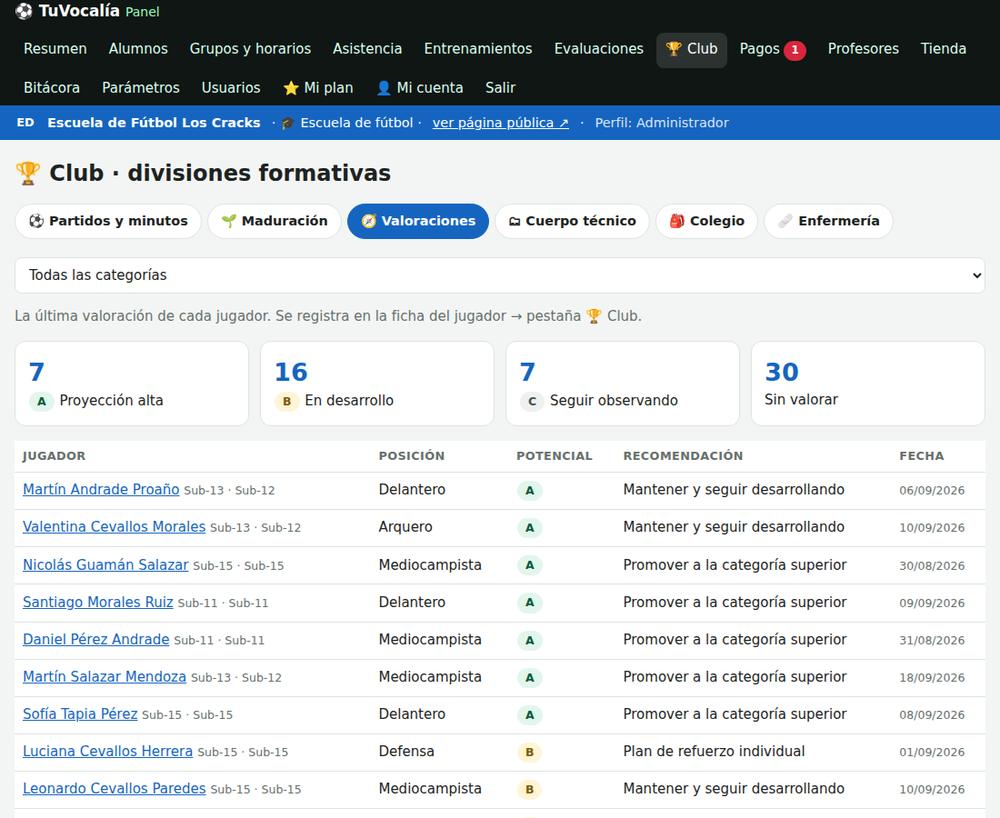This screenshot has height=818, width=1000.
Task: Switch to Enfermería tab
Action: pos(828,221)
